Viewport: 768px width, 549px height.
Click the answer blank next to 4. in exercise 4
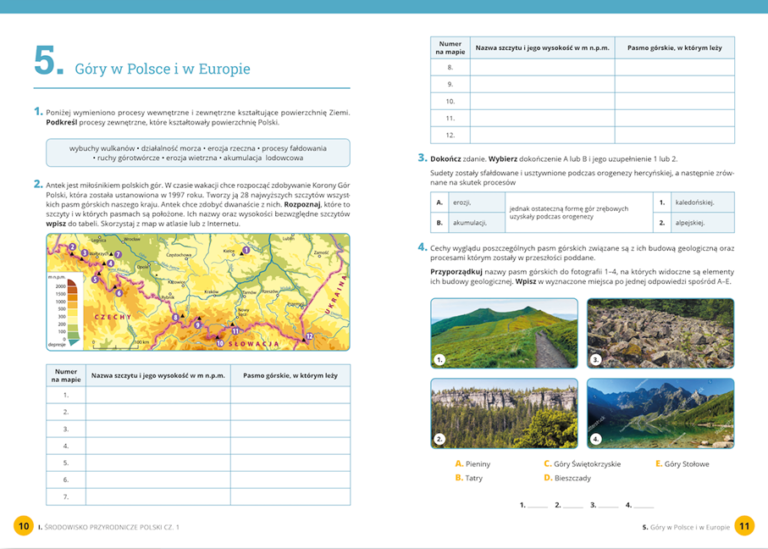coord(643,508)
